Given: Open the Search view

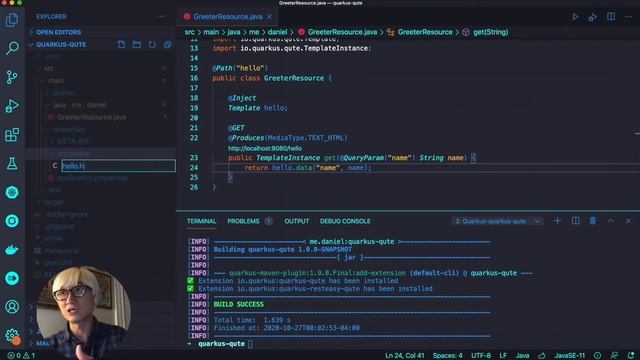Looking at the screenshot, I should point(12,48).
